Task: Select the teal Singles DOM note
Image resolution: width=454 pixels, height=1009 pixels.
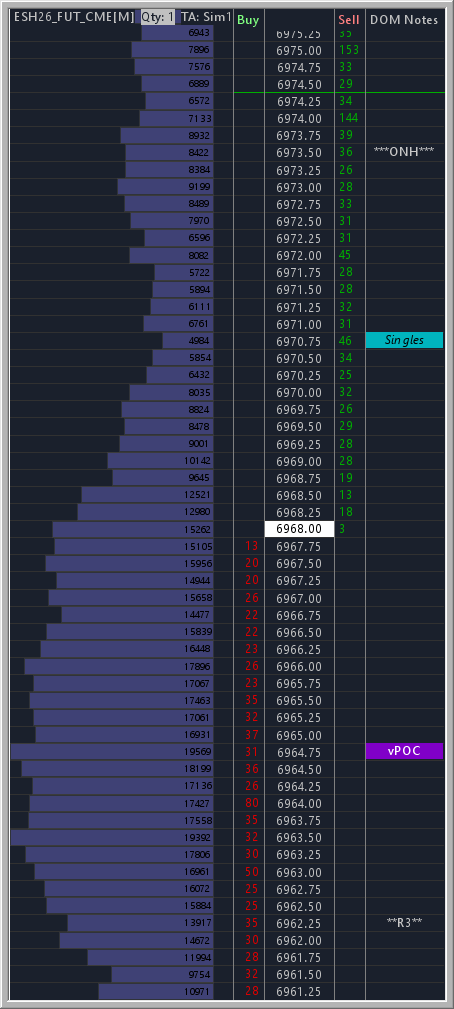Action: 404,340
